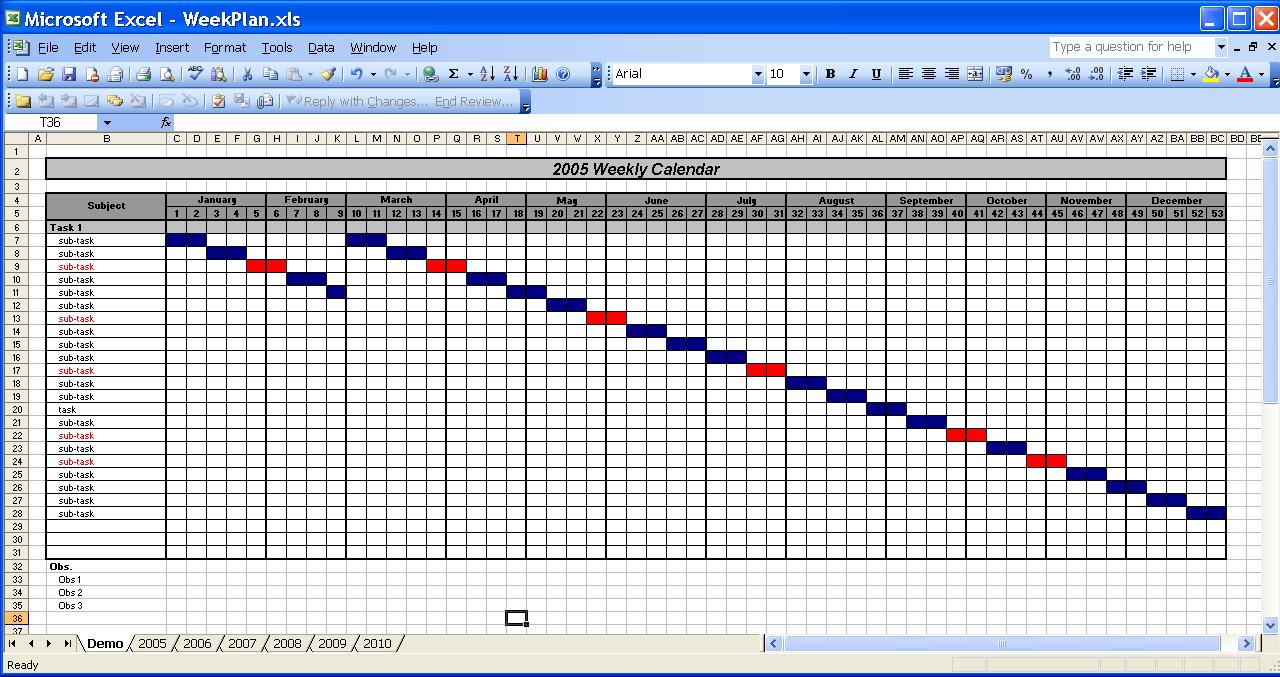
Task: Open the Chart Wizard
Action: 540,74
